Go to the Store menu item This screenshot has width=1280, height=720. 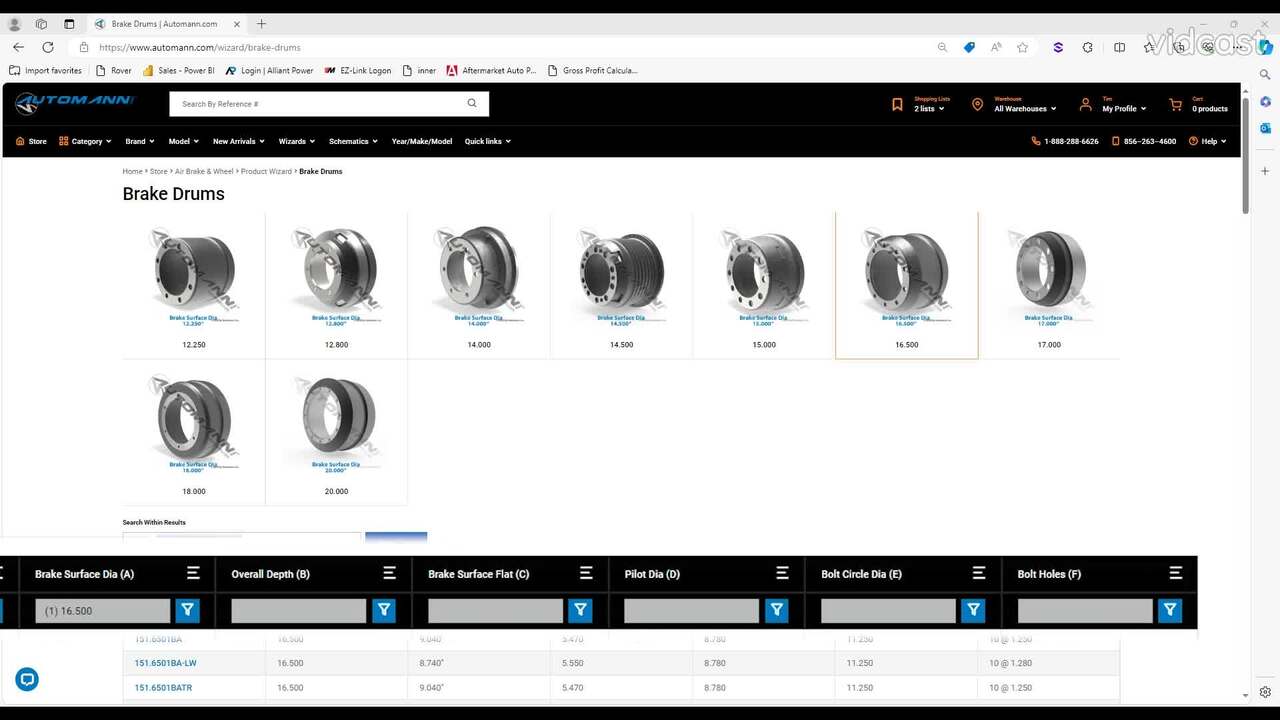(31, 141)
